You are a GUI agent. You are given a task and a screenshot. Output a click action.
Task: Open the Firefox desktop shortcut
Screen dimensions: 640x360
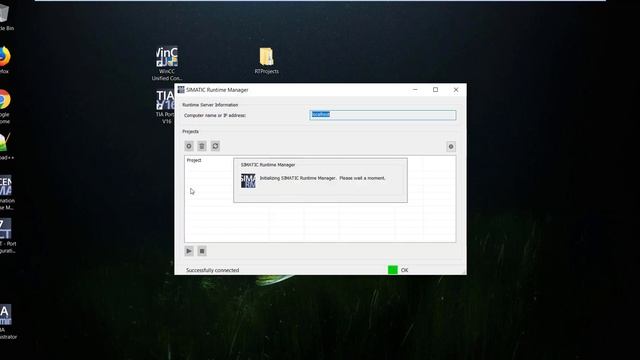coord(4,60)
